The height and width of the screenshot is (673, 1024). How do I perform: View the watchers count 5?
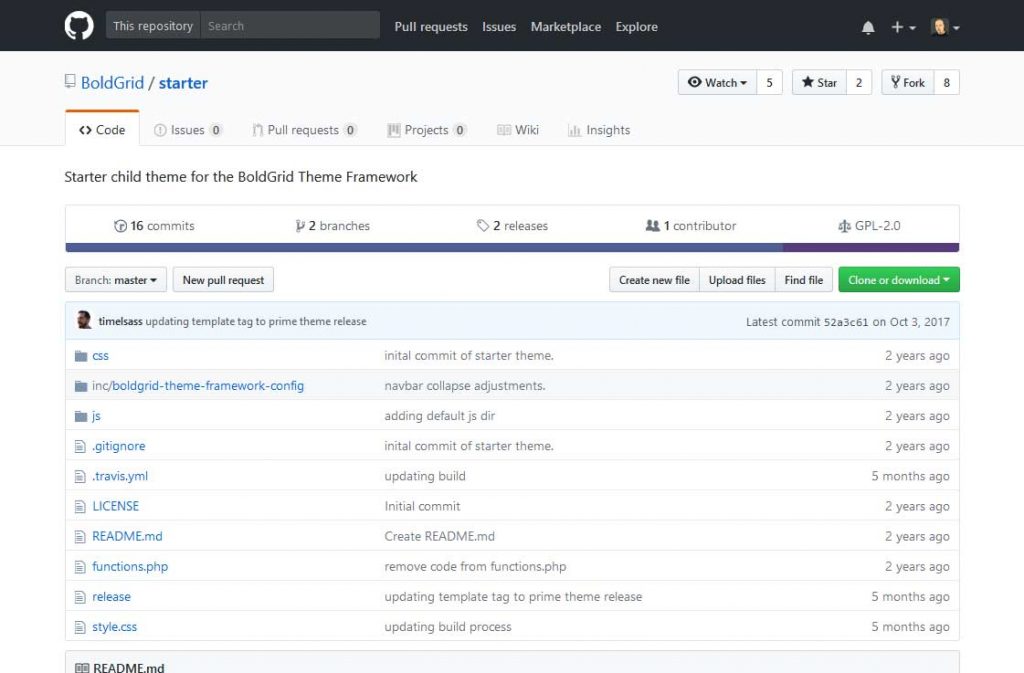(769, 82)
